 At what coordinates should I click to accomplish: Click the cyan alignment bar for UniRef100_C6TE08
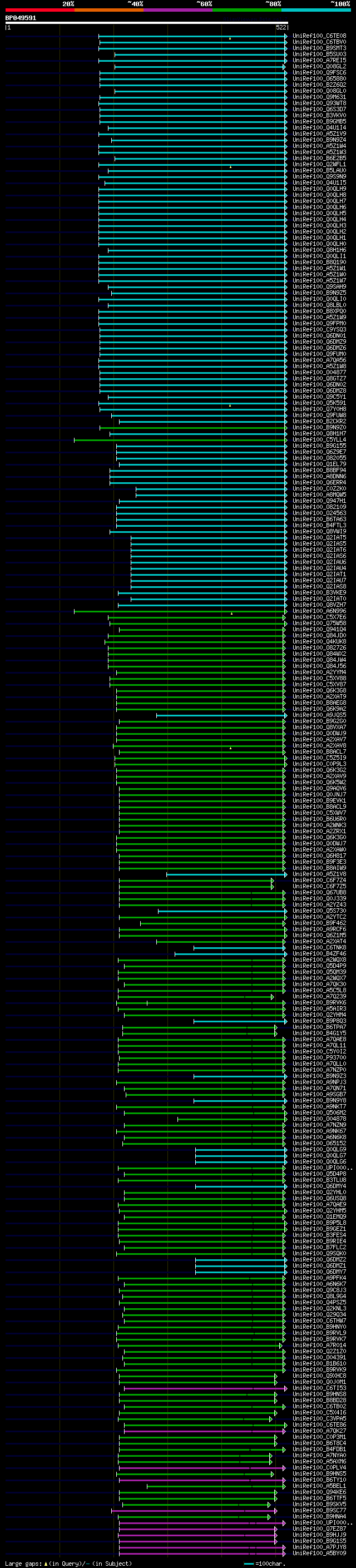pos(193,36)
